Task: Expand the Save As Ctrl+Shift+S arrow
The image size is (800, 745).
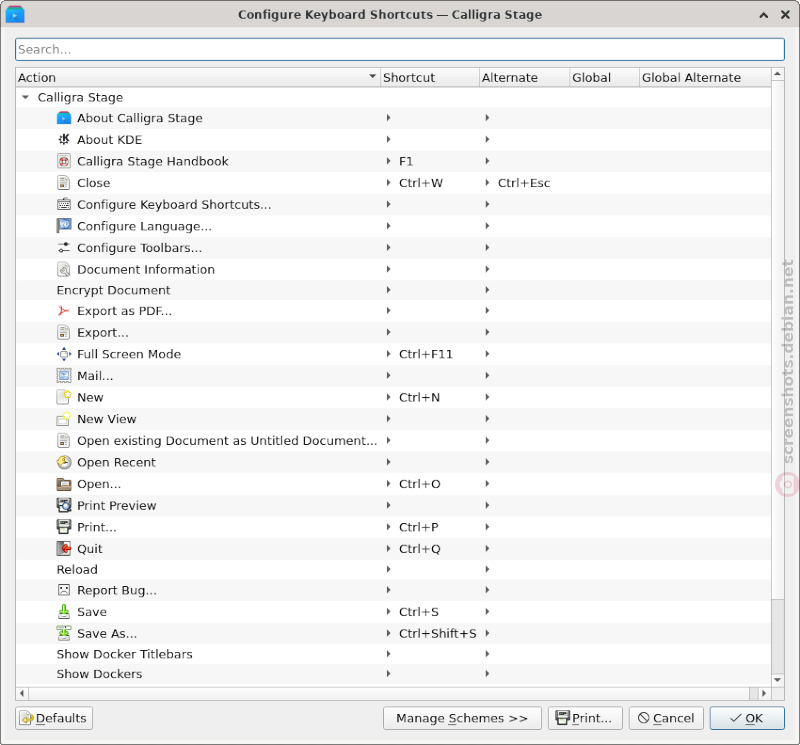Action: pyautogui.click(x=389, y=633)
